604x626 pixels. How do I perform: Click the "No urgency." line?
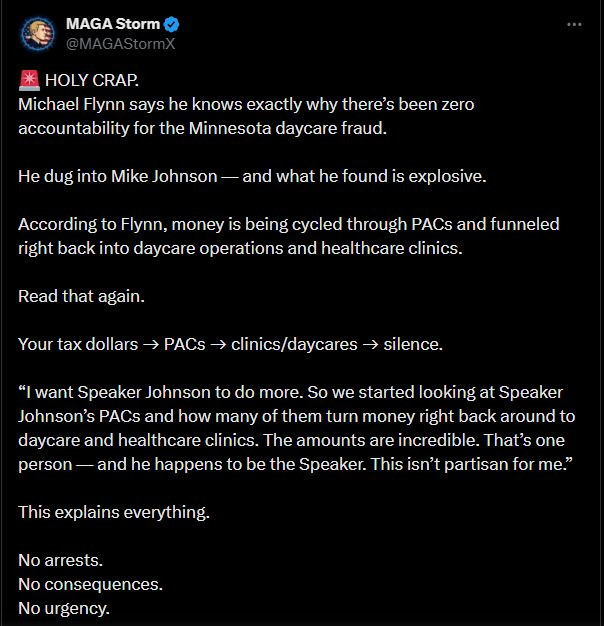coord(64,607)
